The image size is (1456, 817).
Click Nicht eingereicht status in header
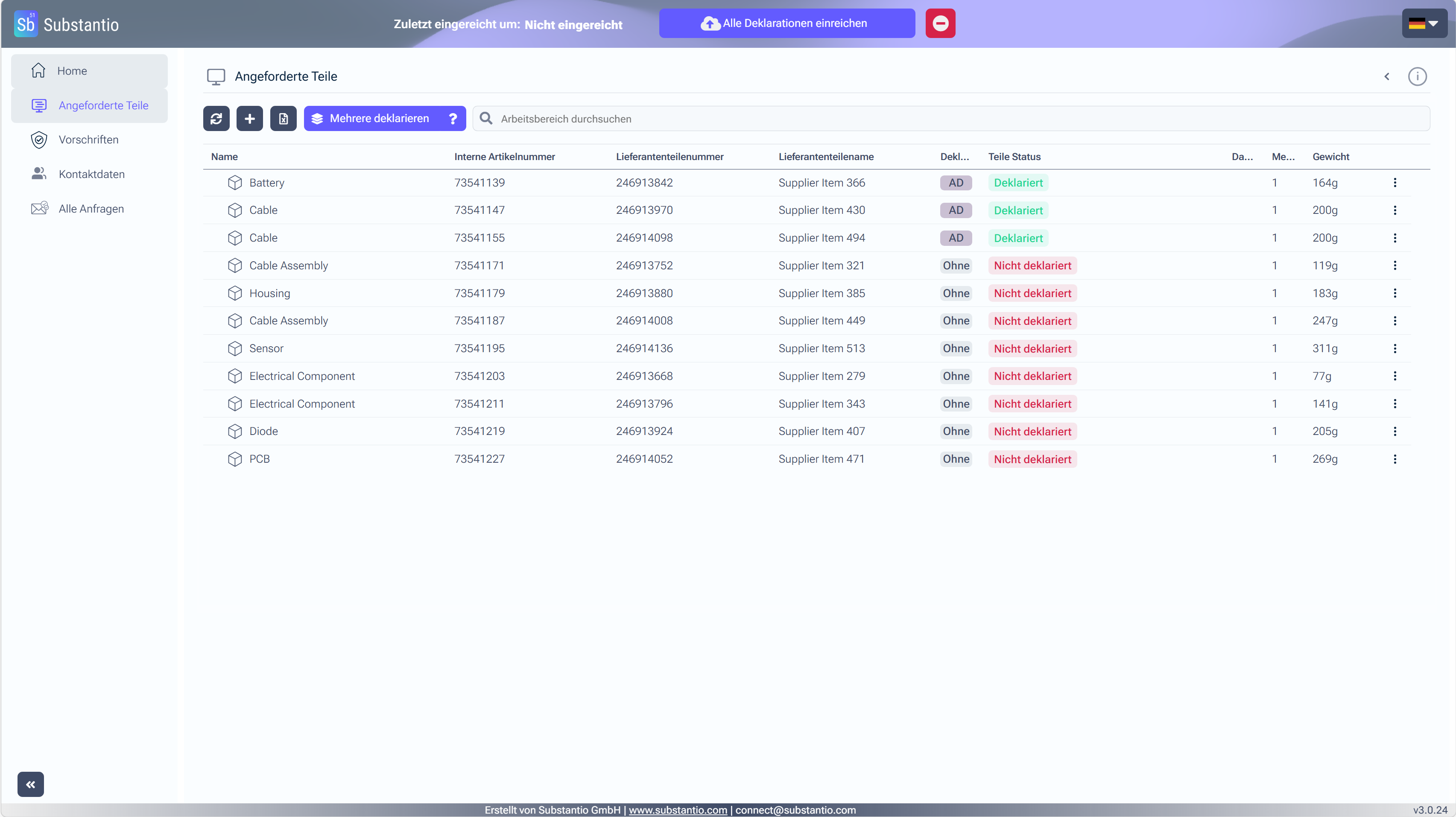click(573, 24)
